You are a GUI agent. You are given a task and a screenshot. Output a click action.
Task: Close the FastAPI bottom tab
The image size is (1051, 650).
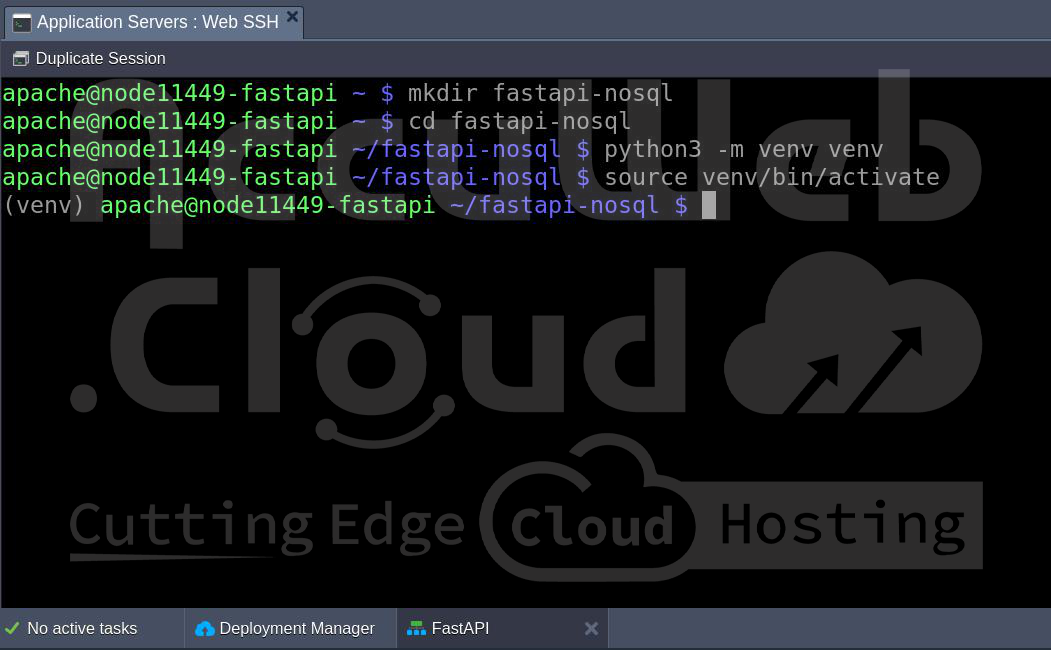(591, 629)
